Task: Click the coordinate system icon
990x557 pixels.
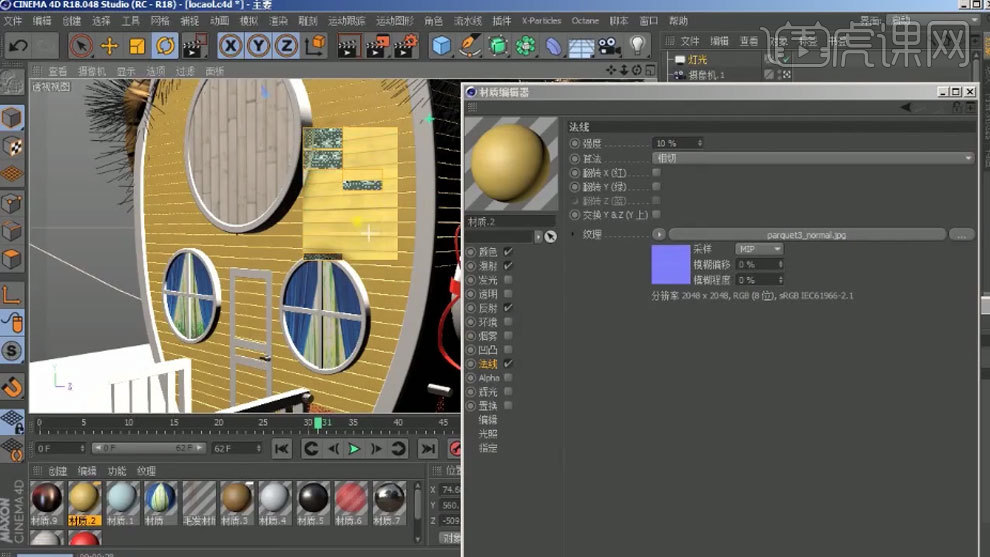Action: [x=315, y=45]
